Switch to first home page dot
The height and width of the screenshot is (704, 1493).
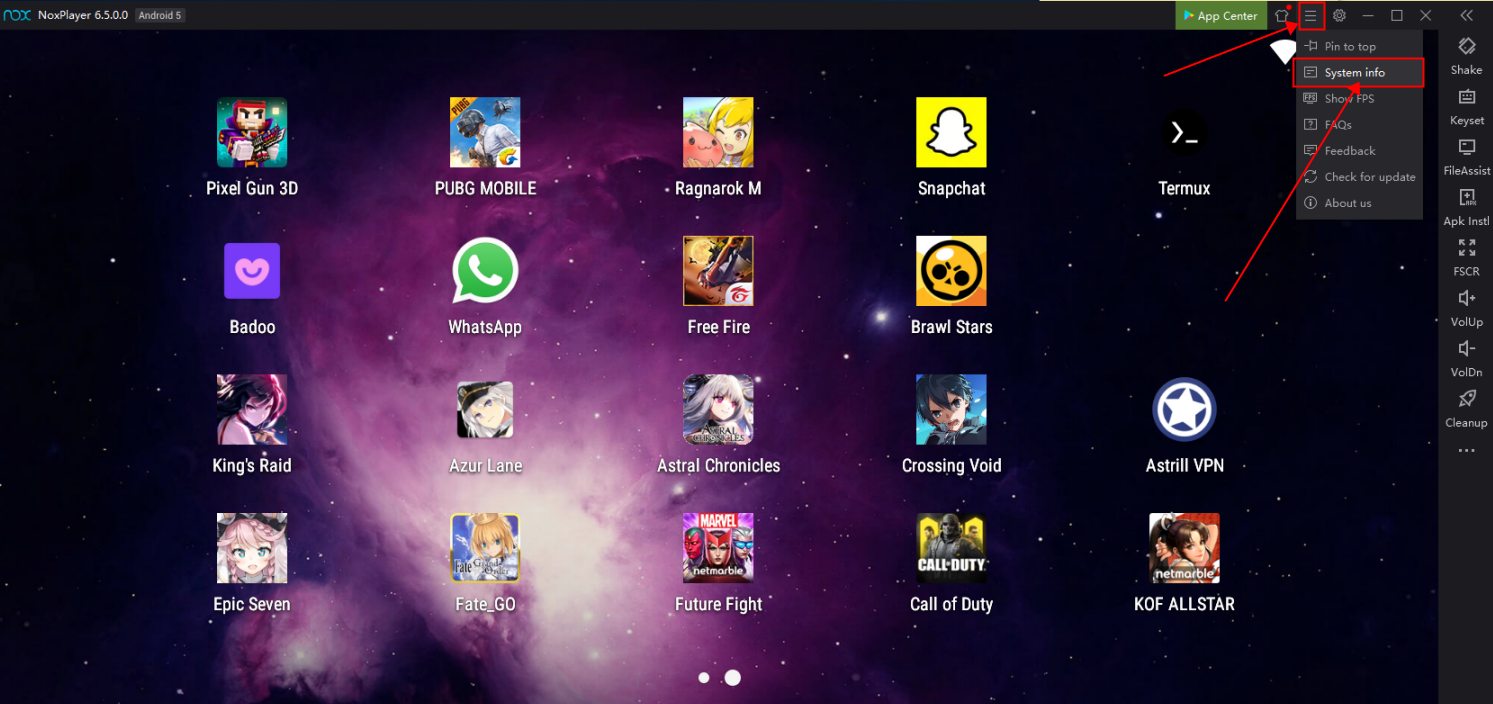pos(704,678)
